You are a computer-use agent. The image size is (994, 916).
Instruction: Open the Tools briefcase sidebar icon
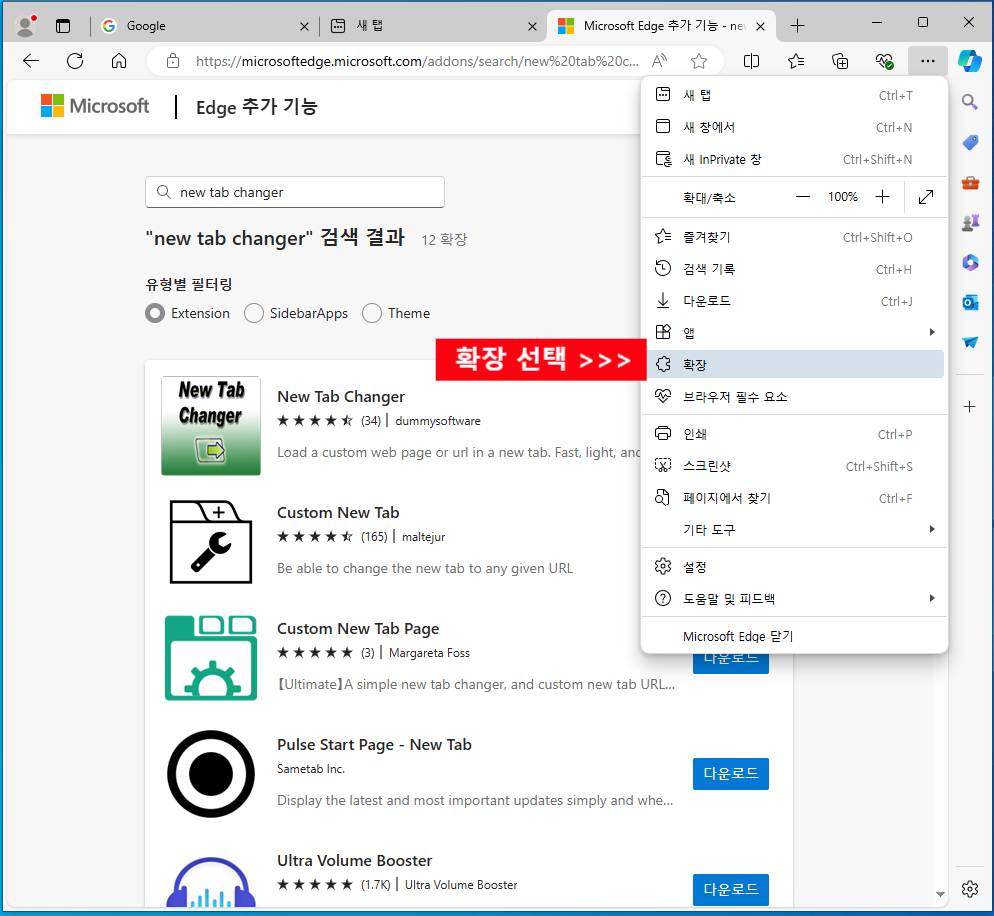pos(969,183)
